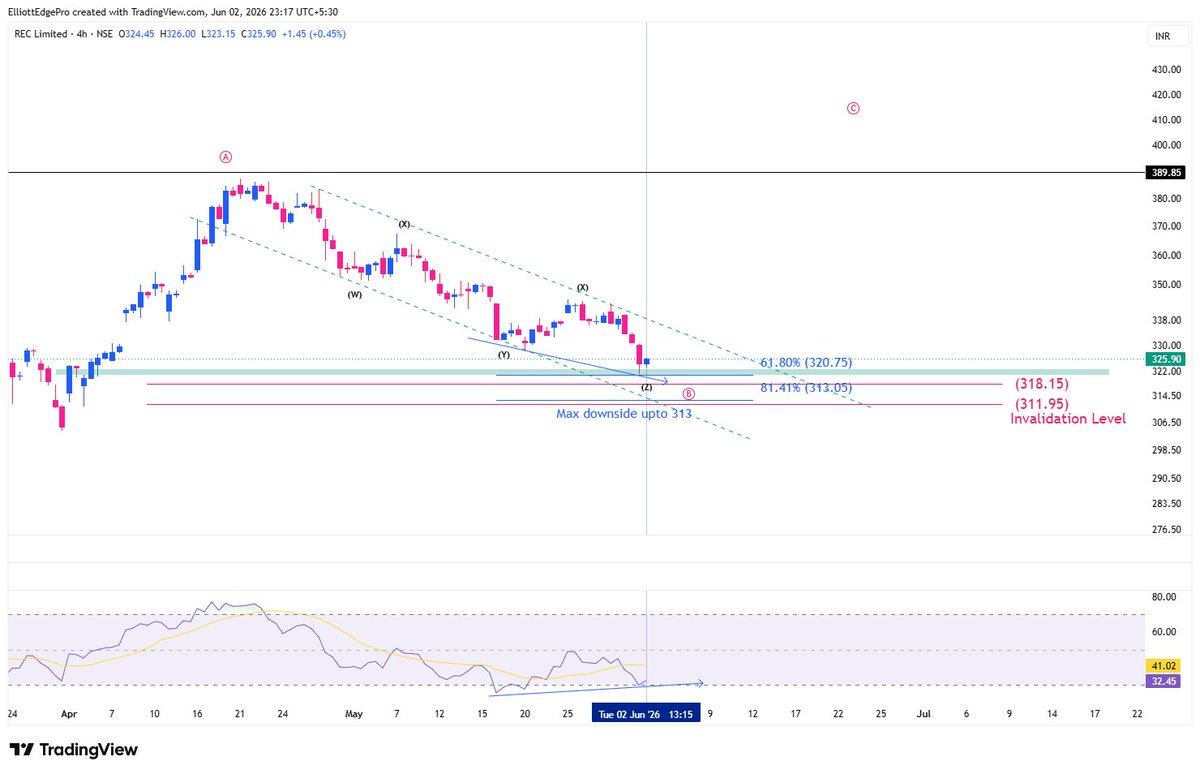This screenshot has width=1200, height=774.
Task: Click the 'Max downside upto 313' note
Action: point(623,413)
